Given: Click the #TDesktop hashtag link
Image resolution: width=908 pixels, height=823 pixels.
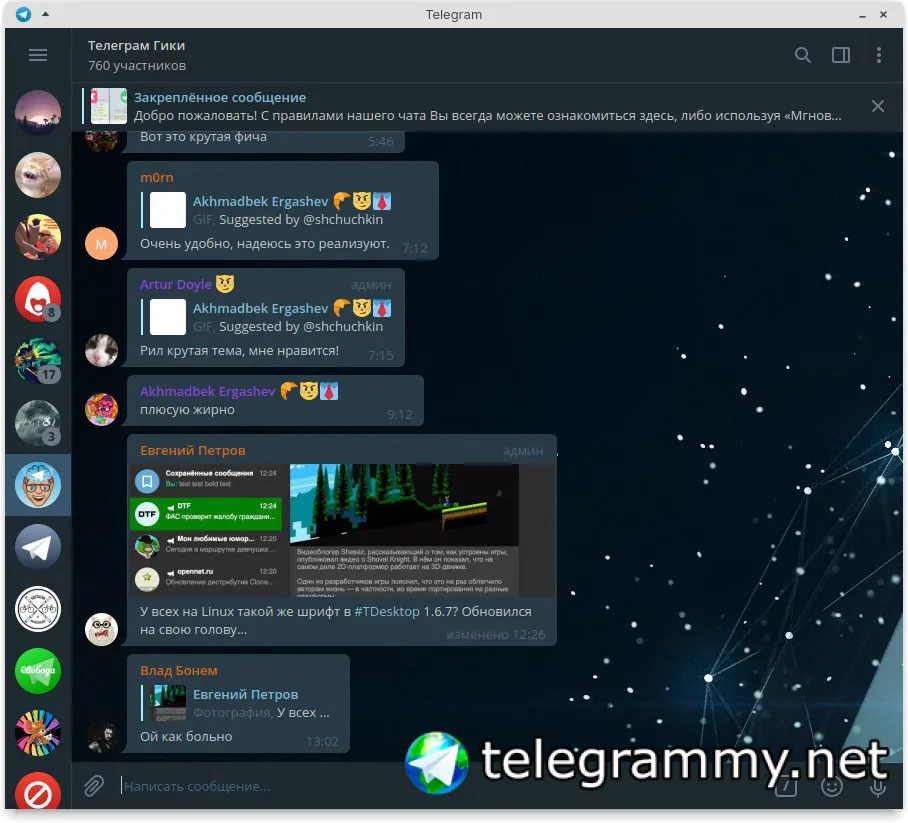Looking at the screenshot, I should point(387,612).
